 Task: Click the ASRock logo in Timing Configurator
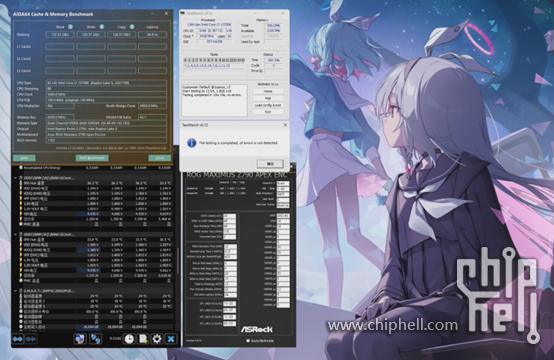click(x=257, y=329)
